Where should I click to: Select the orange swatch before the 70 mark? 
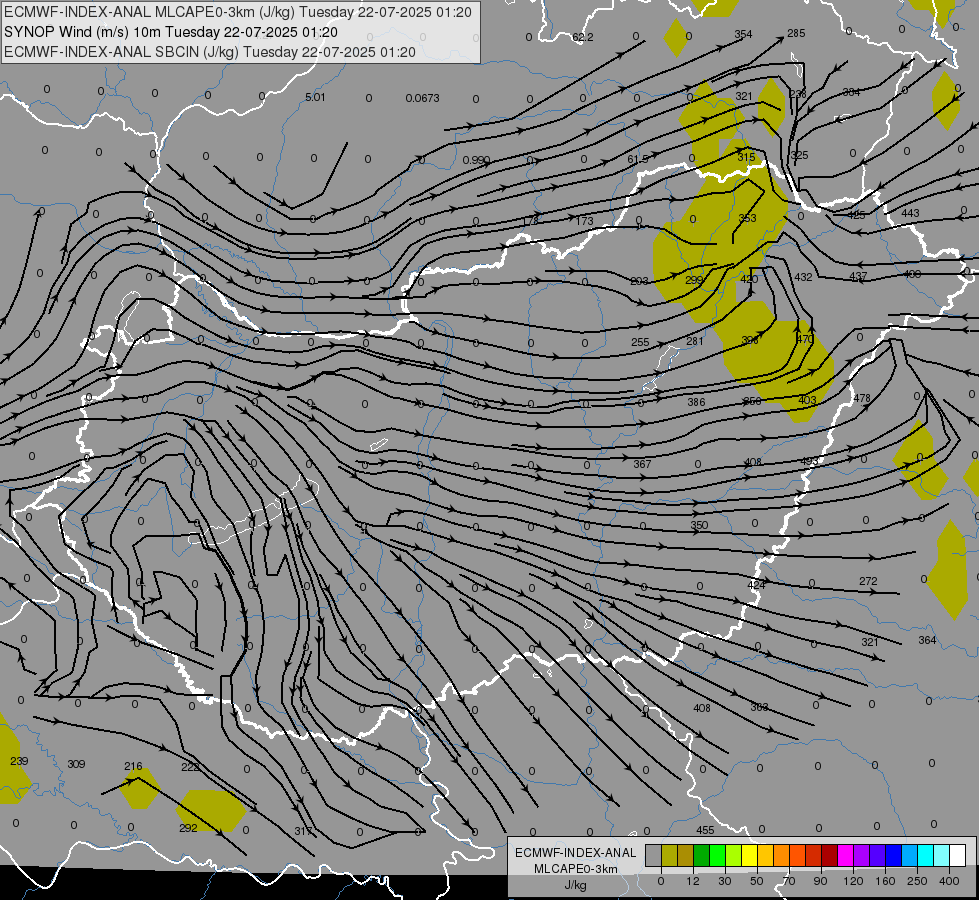[x=782, y=855]
